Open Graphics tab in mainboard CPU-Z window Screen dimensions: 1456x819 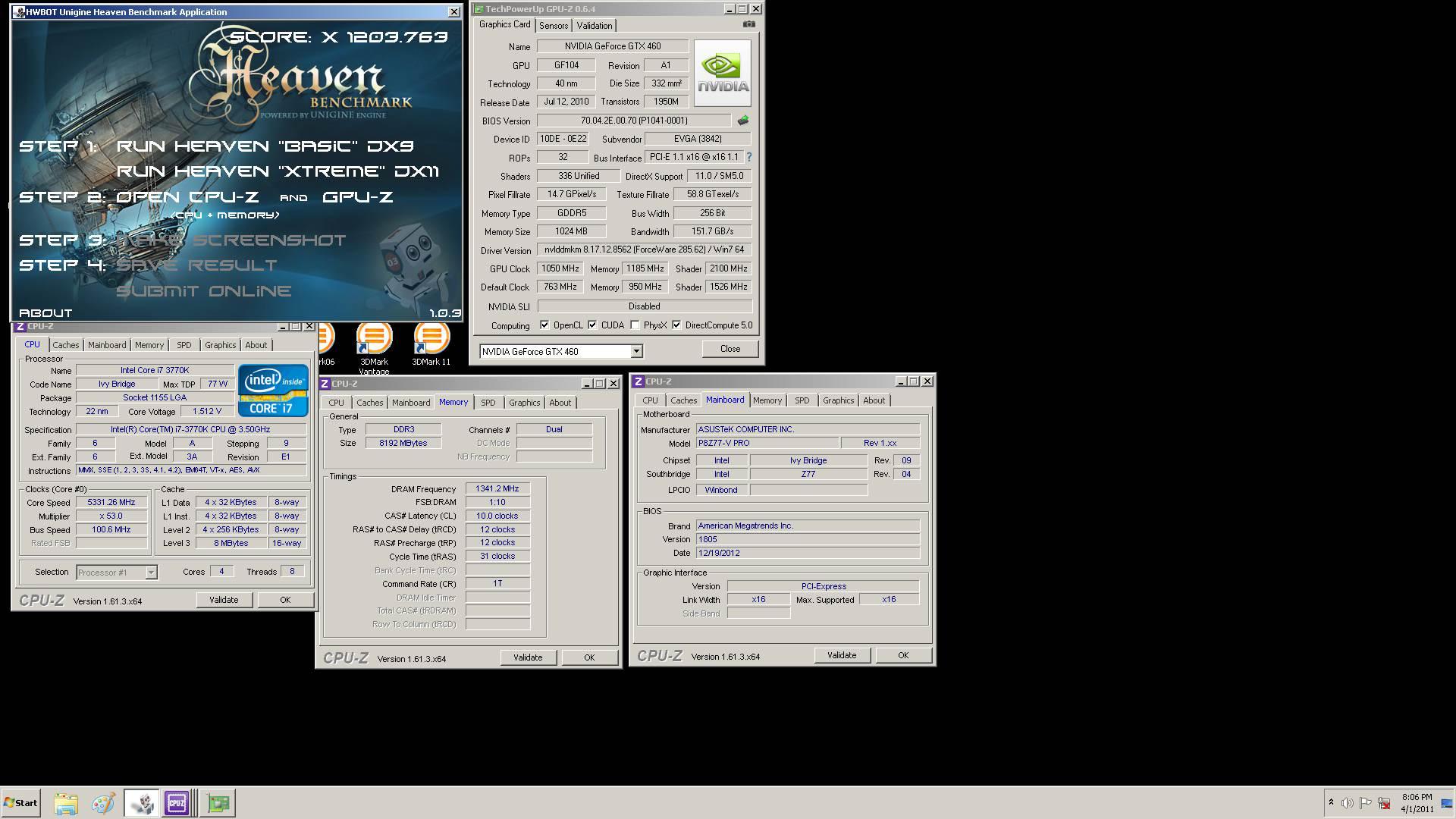coord(838,400)
